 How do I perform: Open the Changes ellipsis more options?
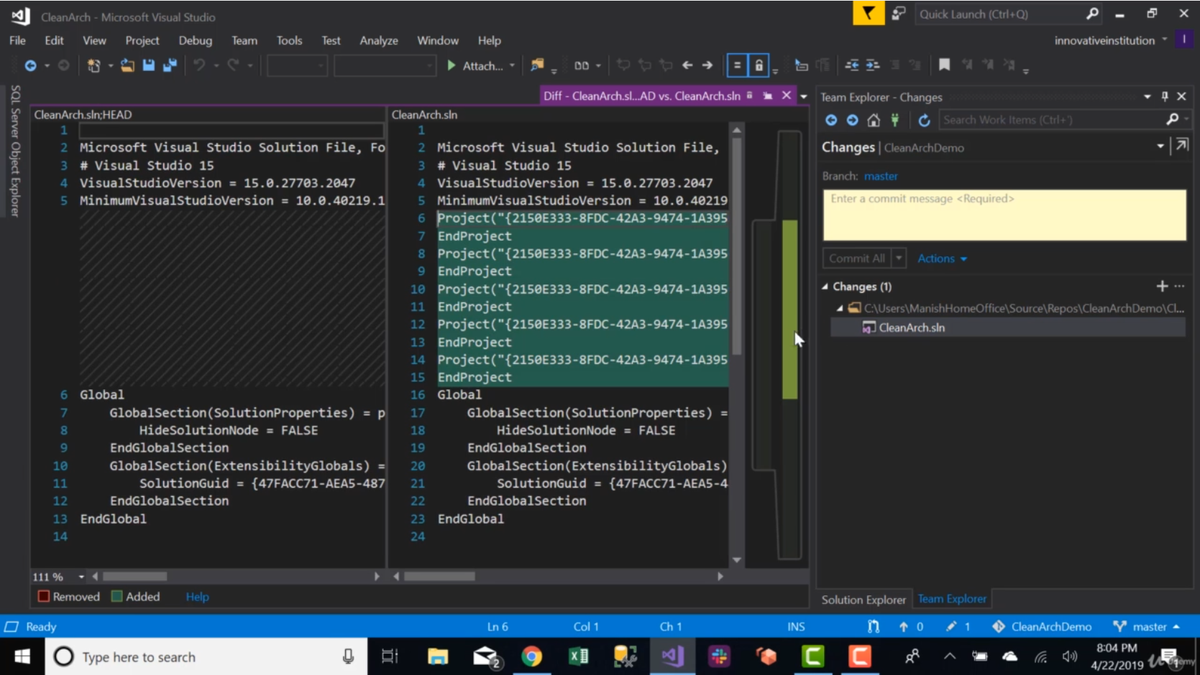(1180, 287)
